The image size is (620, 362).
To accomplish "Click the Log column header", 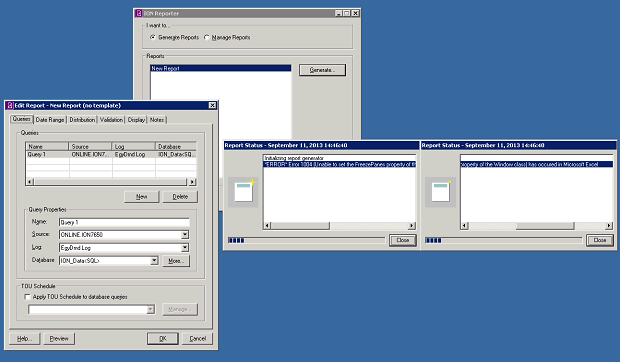I will click(x=134, y=146).
